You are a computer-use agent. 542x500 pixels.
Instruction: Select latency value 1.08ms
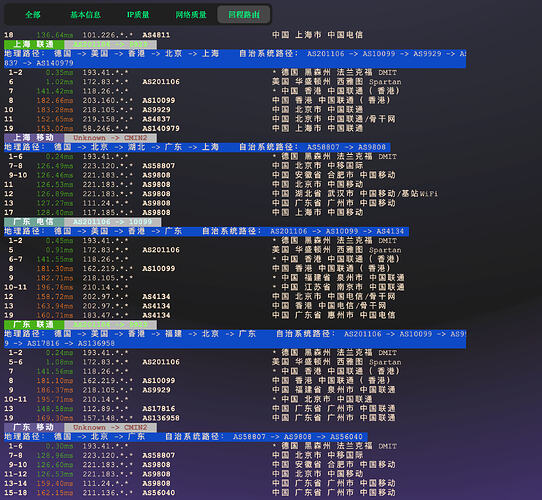coord(59,362)
